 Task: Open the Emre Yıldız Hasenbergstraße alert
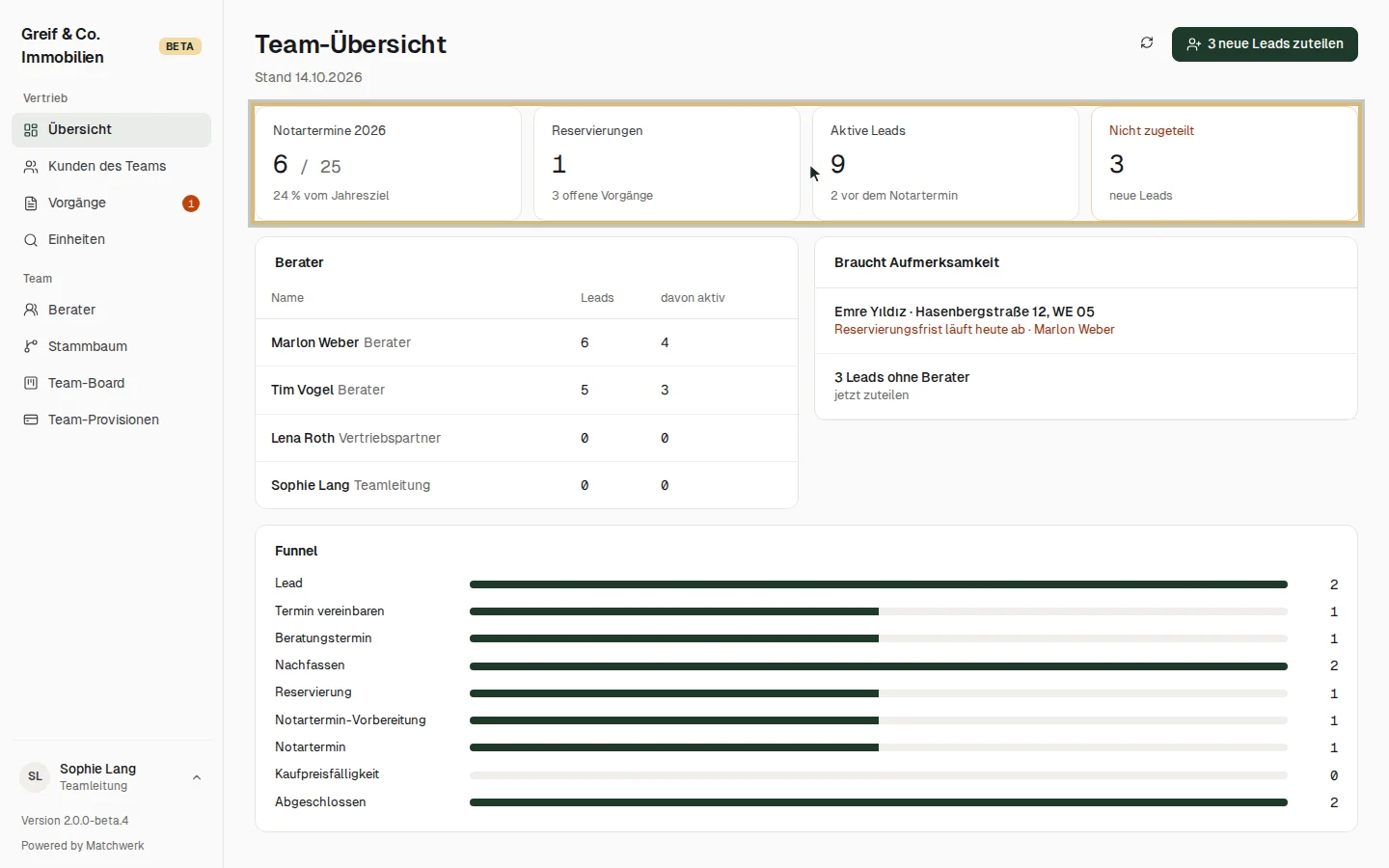click(x=1086, y=320)
